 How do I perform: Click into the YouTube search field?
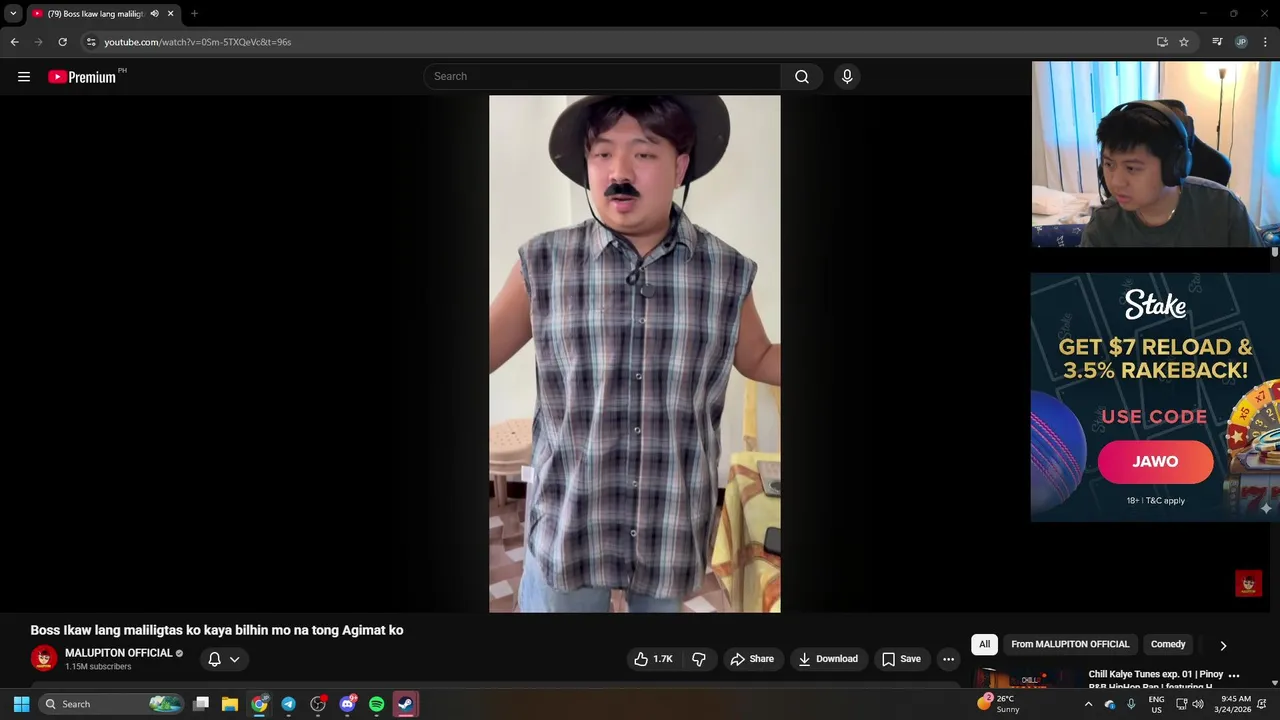point(603,77)
